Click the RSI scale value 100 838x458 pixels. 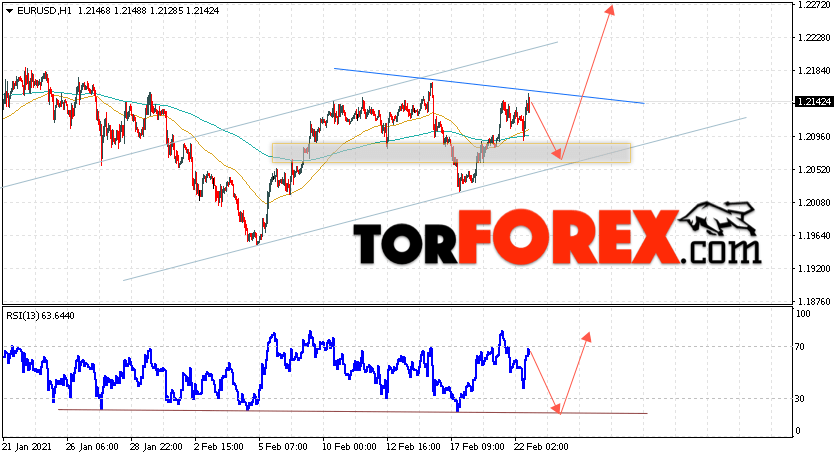click(803, 314)
